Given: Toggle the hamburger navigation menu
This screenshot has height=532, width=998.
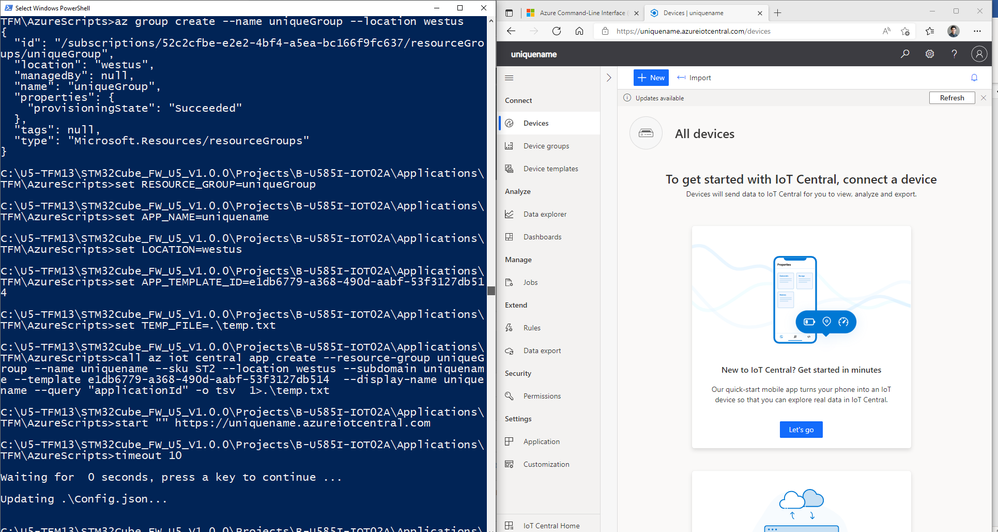Looking at the screenshot, I should (509, 78).
